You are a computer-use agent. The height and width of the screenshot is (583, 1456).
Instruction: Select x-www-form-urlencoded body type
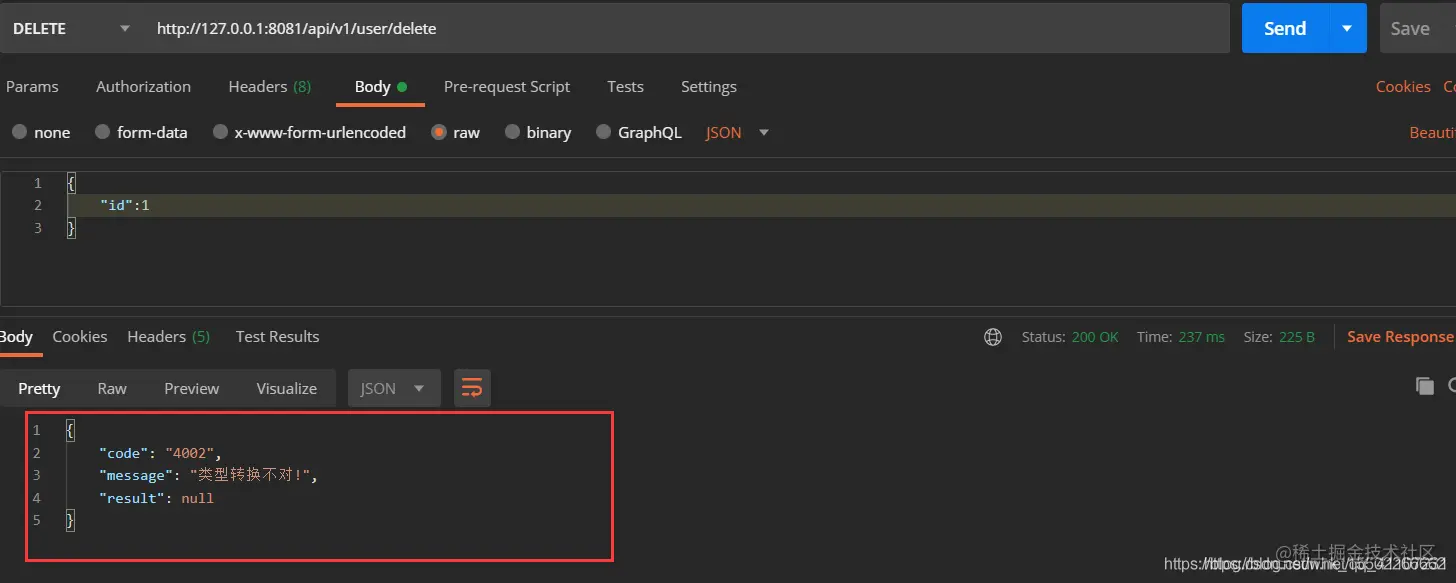point(309,132)
